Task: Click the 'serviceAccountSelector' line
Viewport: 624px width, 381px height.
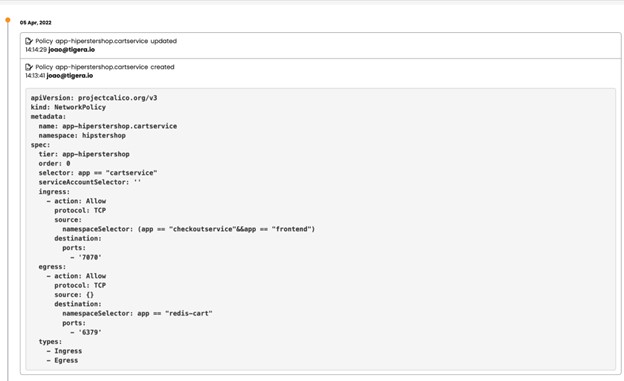Action: [x=90, y=182]
